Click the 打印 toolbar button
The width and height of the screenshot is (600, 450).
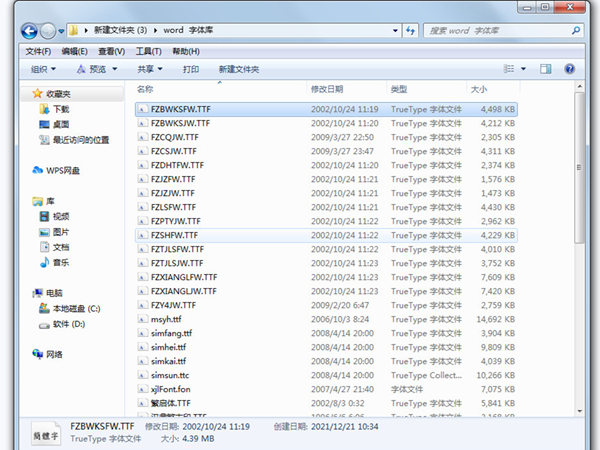tap(191, 69)
